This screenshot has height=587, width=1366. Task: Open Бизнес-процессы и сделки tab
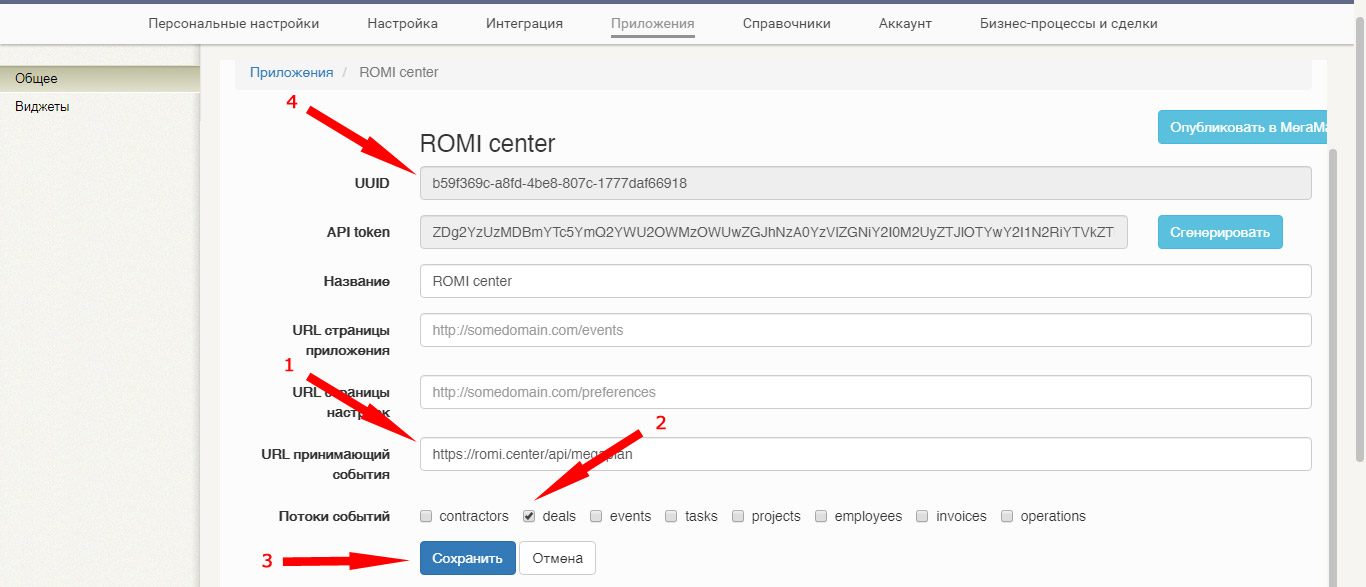click(1069, 23)
